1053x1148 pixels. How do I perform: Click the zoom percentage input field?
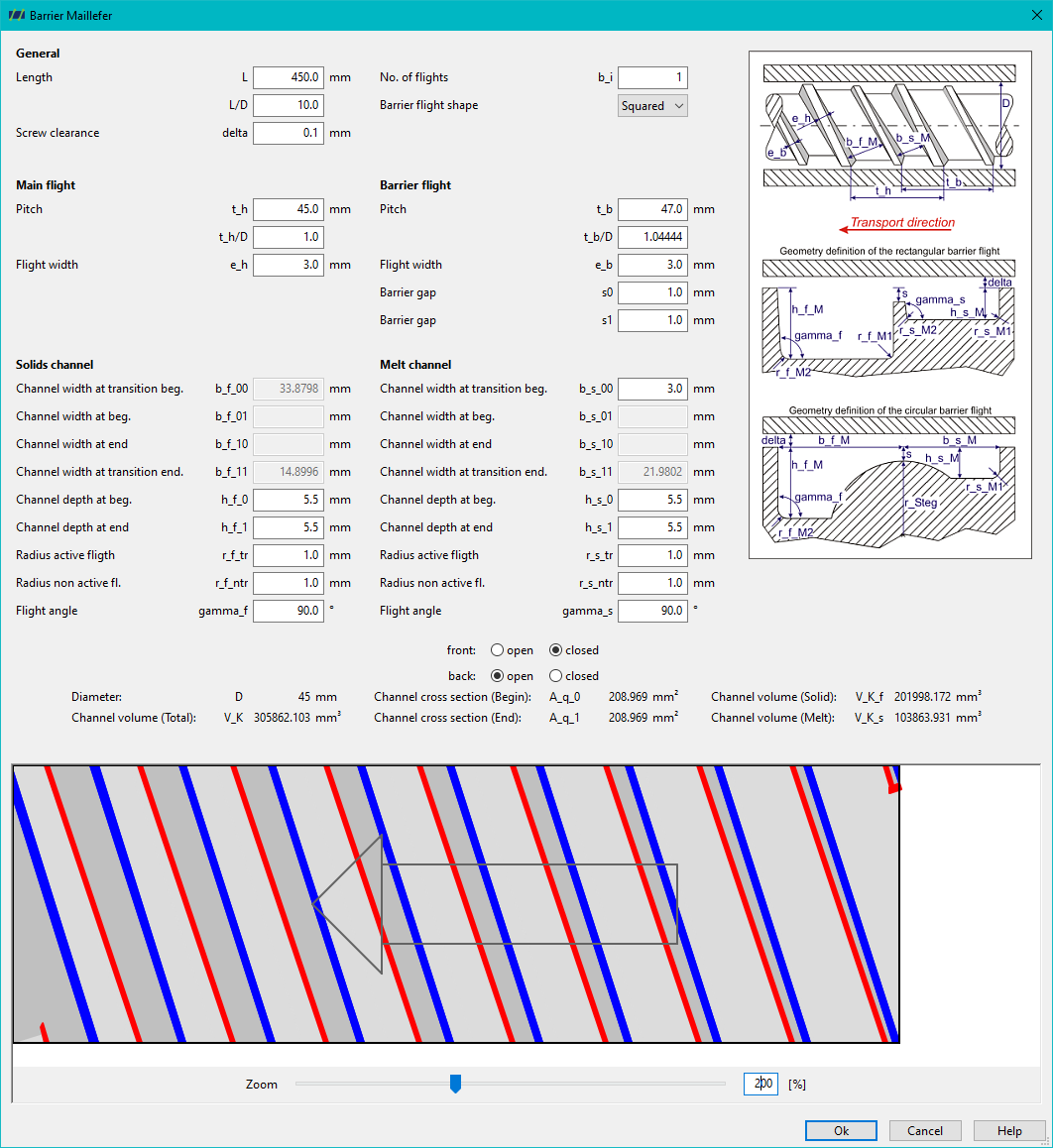(760, 1084)
